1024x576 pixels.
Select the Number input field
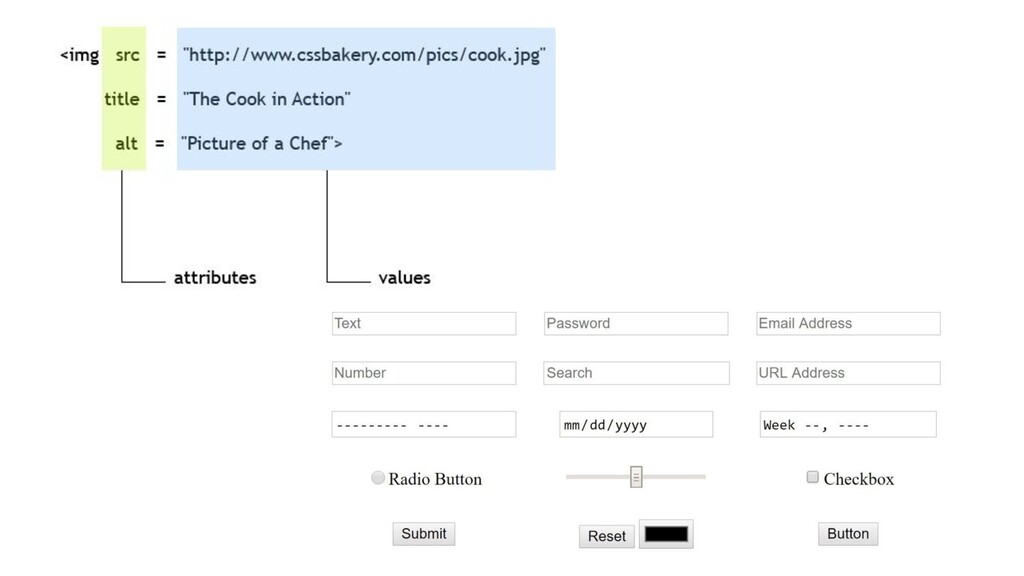coord(423,373)
